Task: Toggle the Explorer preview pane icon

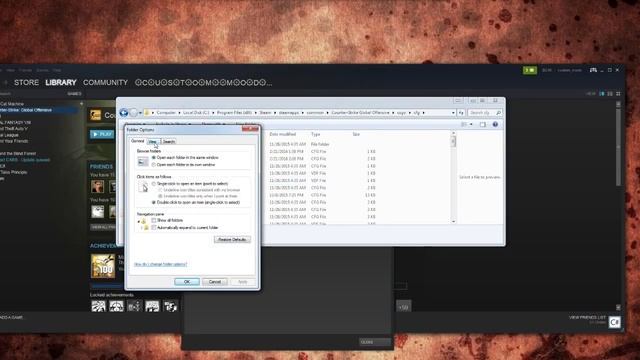Action: pyautogui.click(x=482, y=124)
